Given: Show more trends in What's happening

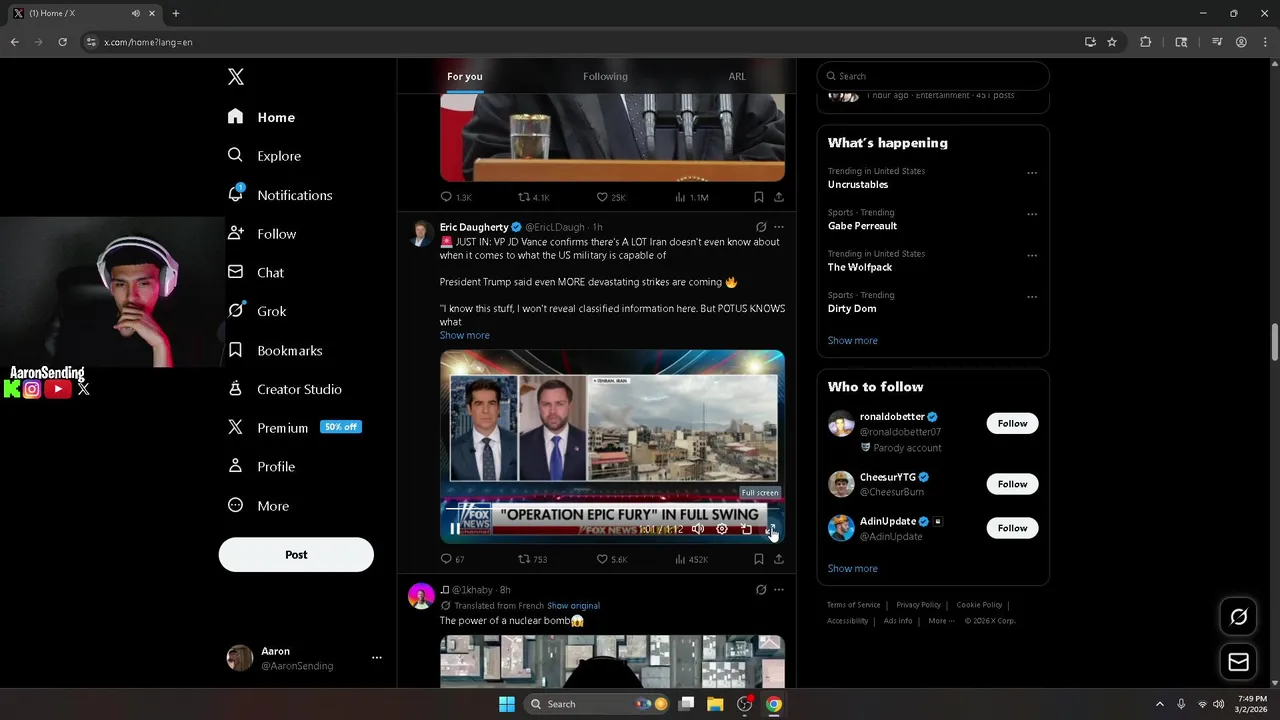Looking at the screenshot, I should pos(853,340).
